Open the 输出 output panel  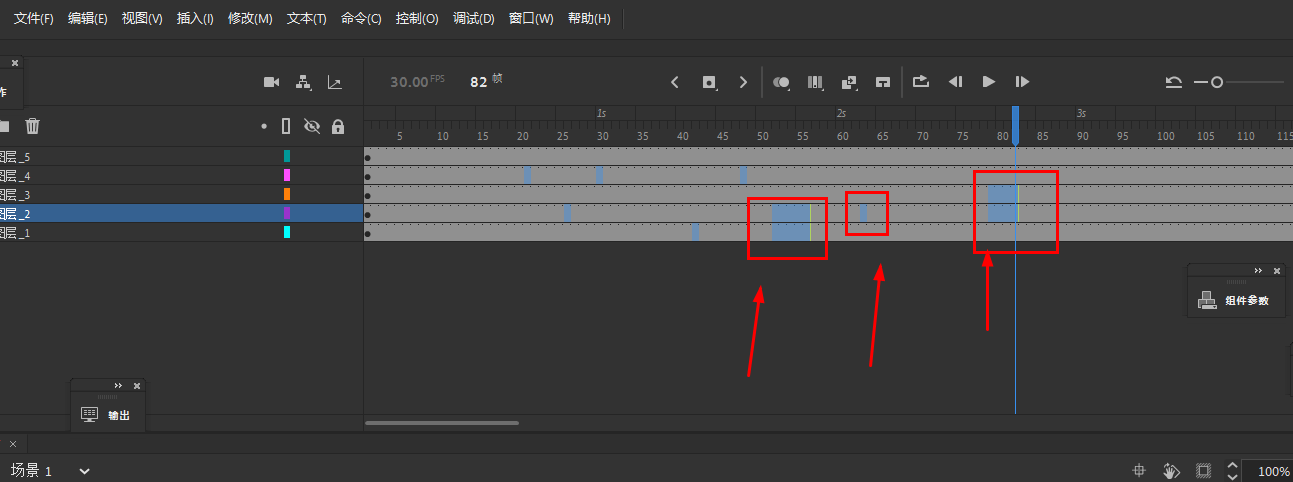[108, 415]
